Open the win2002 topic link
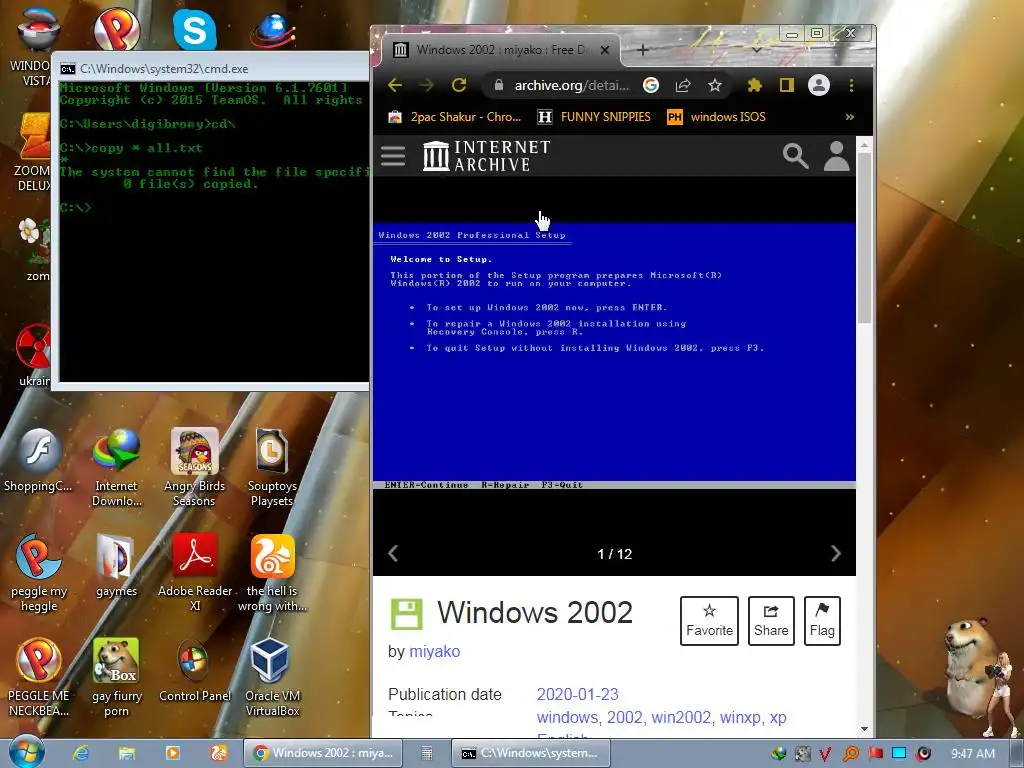This screenshot has height=768, width=1024. [681, 717]
